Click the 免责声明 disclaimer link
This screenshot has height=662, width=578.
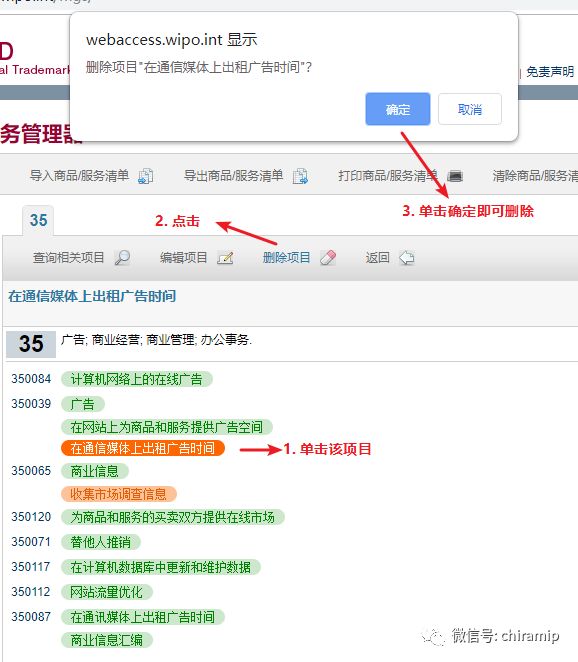[x=550, y=72]
